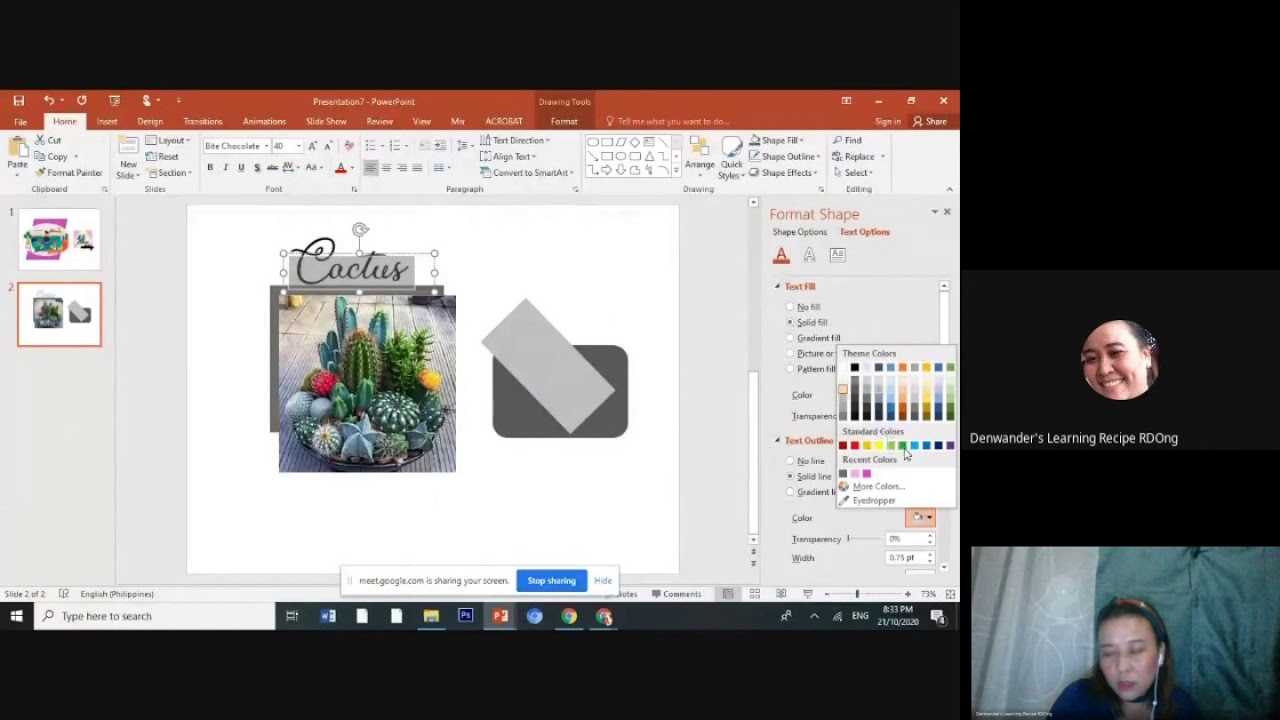Viewport: 1280px width, 720px height.
Task: Open Photoshop from the taskbar
Action: click(465, 616)
